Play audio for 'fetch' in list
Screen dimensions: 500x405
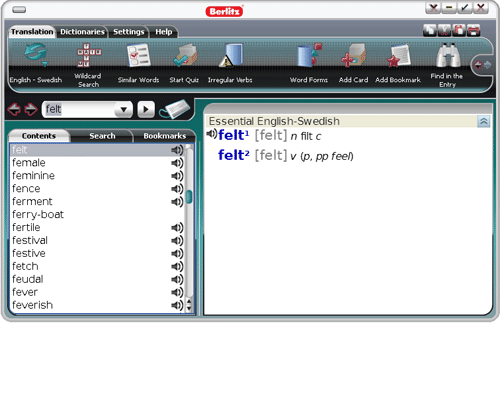[x=177, y=267]
